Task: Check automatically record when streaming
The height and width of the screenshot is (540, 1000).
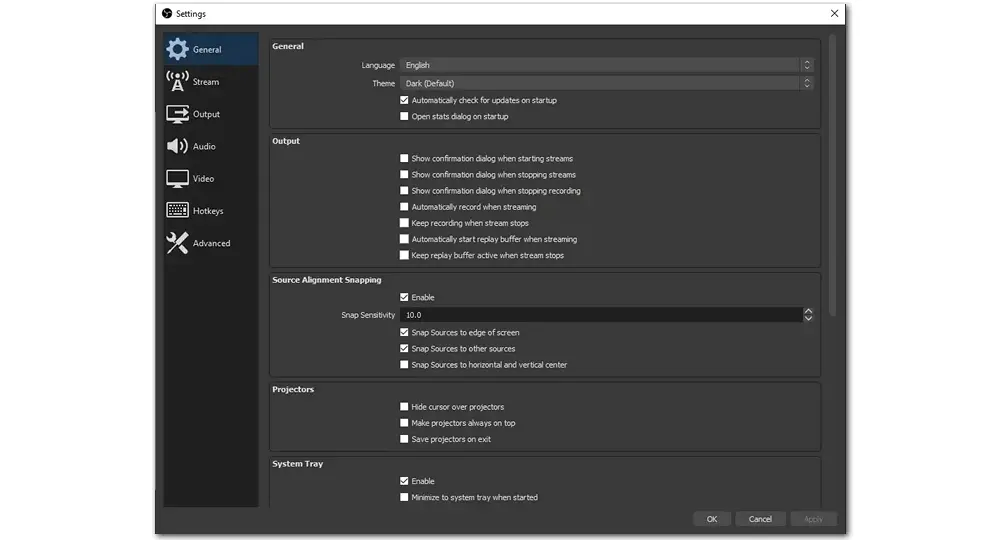Action: point(404,207)
